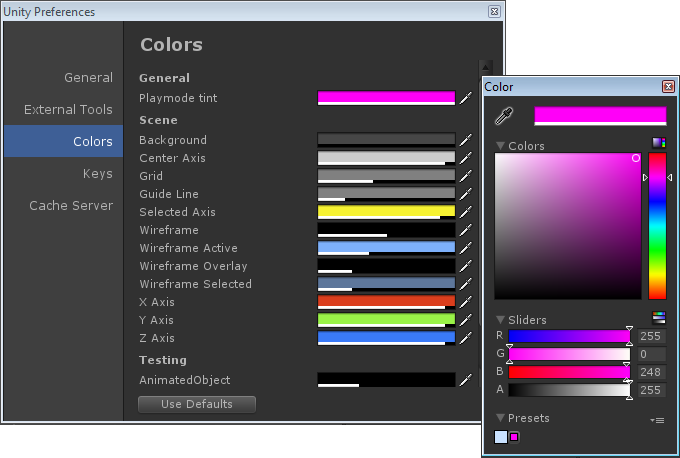This screenshot has height=458, width=680.
Task: Open the Keys preferences tab
Action: 97,174
